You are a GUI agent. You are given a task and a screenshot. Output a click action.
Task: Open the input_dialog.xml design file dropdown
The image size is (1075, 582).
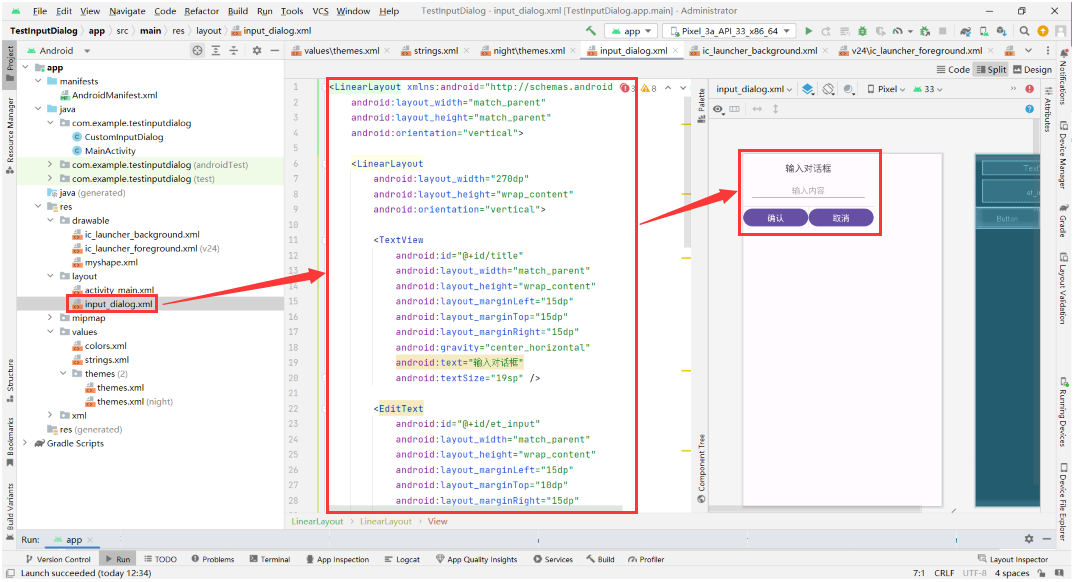754,89
